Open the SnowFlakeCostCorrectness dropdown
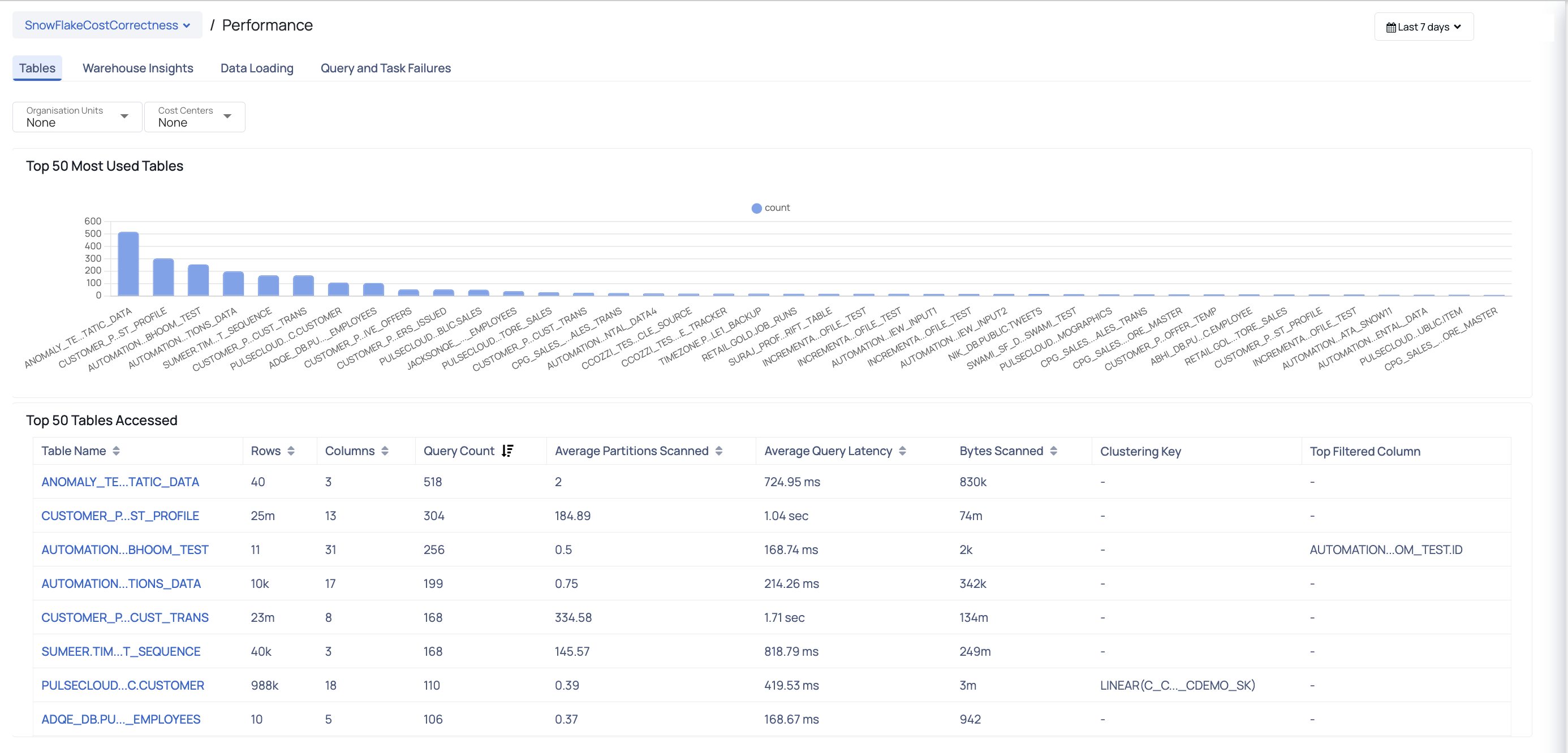 [107, 25]
